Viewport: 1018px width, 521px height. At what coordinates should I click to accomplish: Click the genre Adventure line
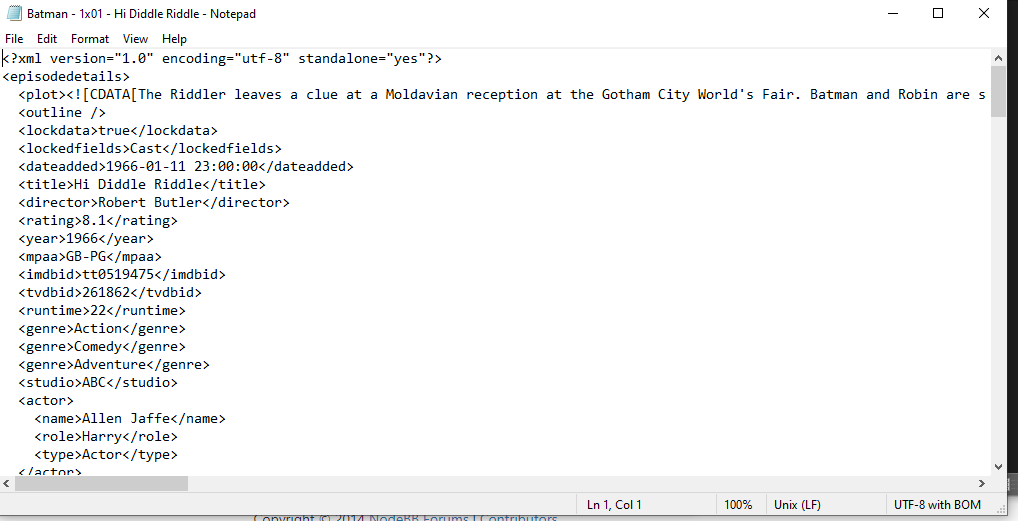[x=114, y=364]
